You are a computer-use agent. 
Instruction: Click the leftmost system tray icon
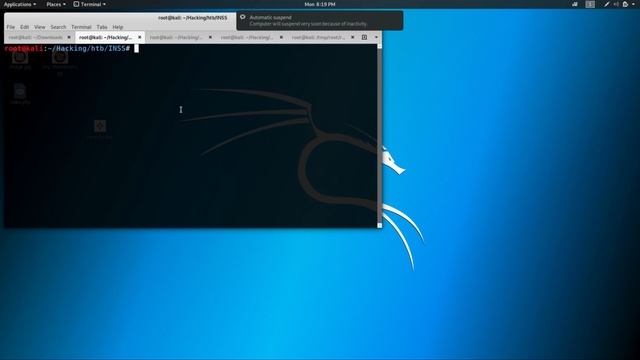click(575, 4)
